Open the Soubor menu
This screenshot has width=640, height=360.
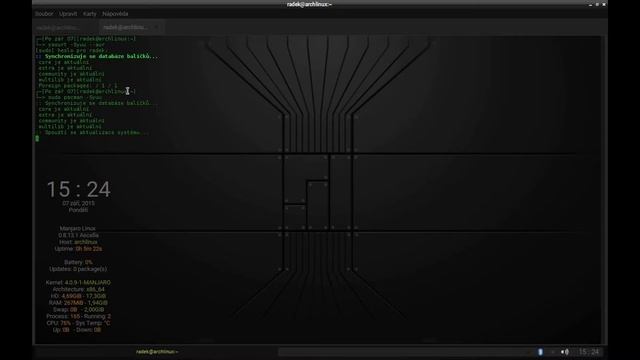[x=44, y=14]
